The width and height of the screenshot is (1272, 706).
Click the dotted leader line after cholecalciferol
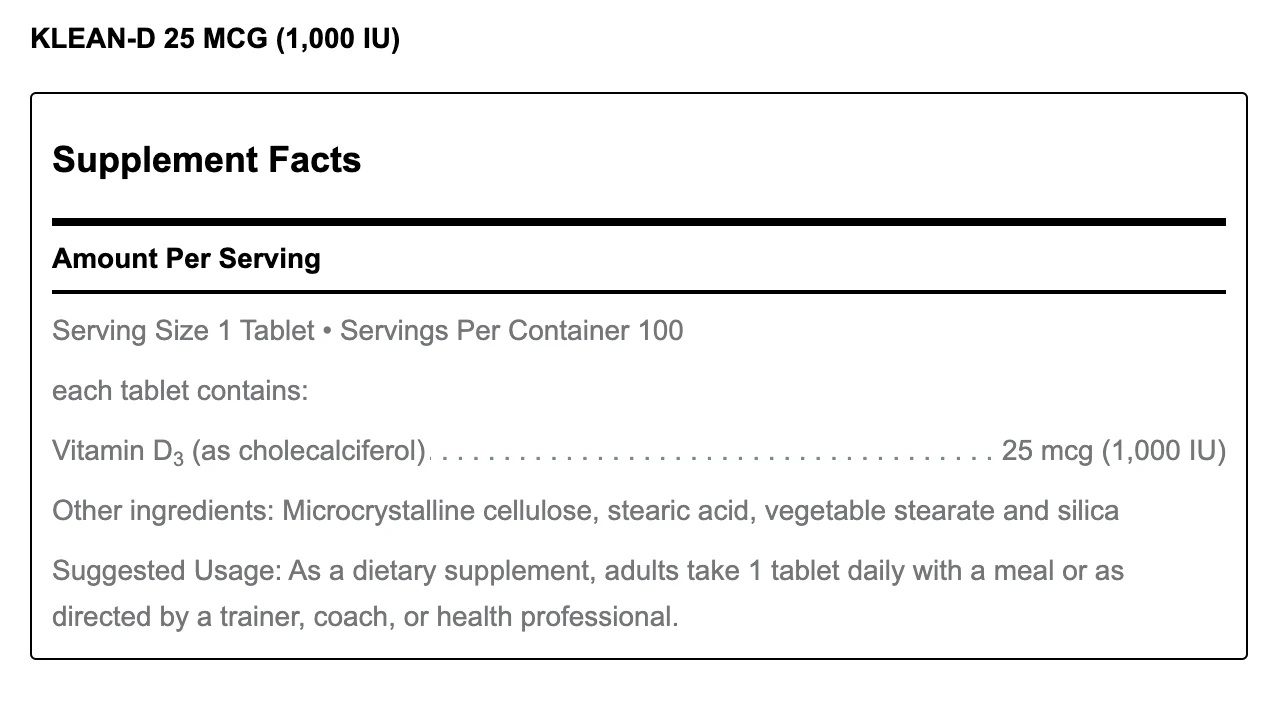click(712, 455)
